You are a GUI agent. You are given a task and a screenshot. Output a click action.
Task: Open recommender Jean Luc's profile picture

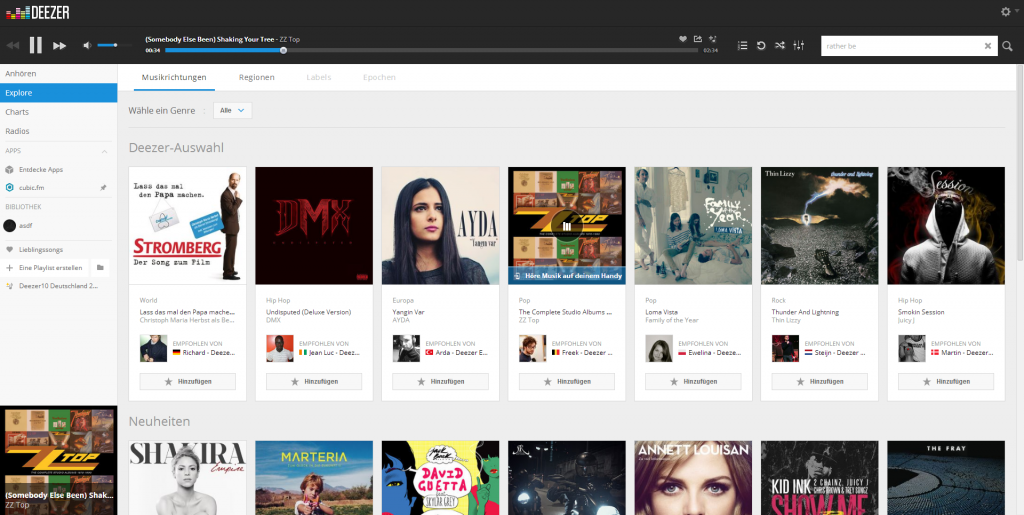pos(280,348)
